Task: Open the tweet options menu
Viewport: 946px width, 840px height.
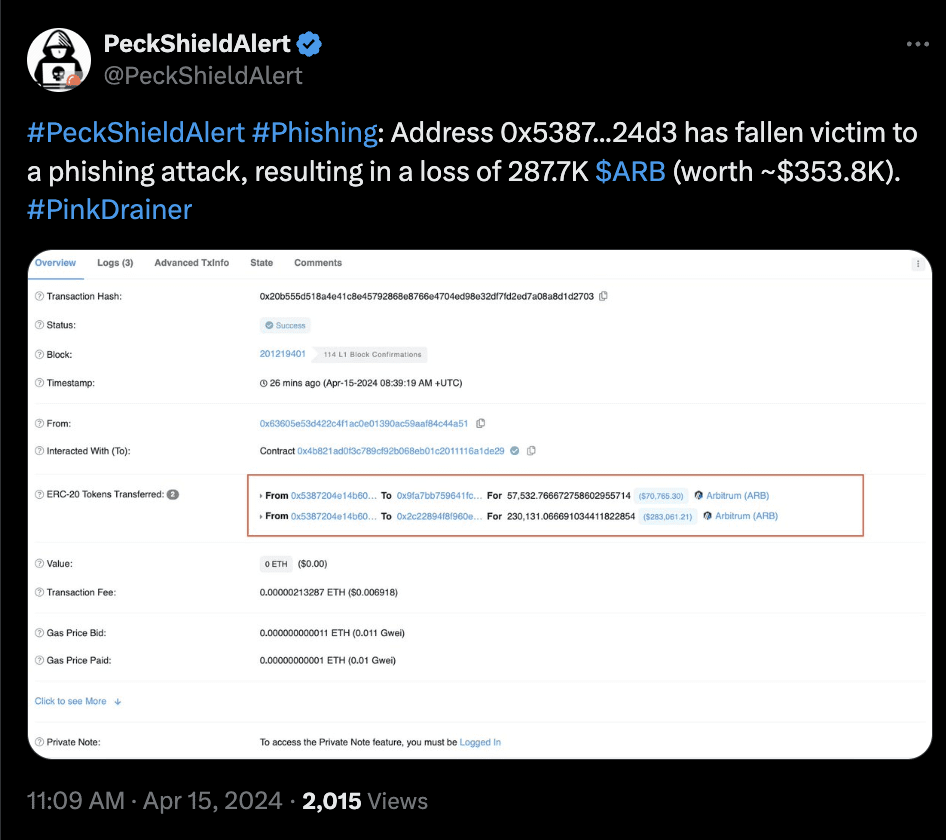Action: pyautogui.click(x=916, y=44)
